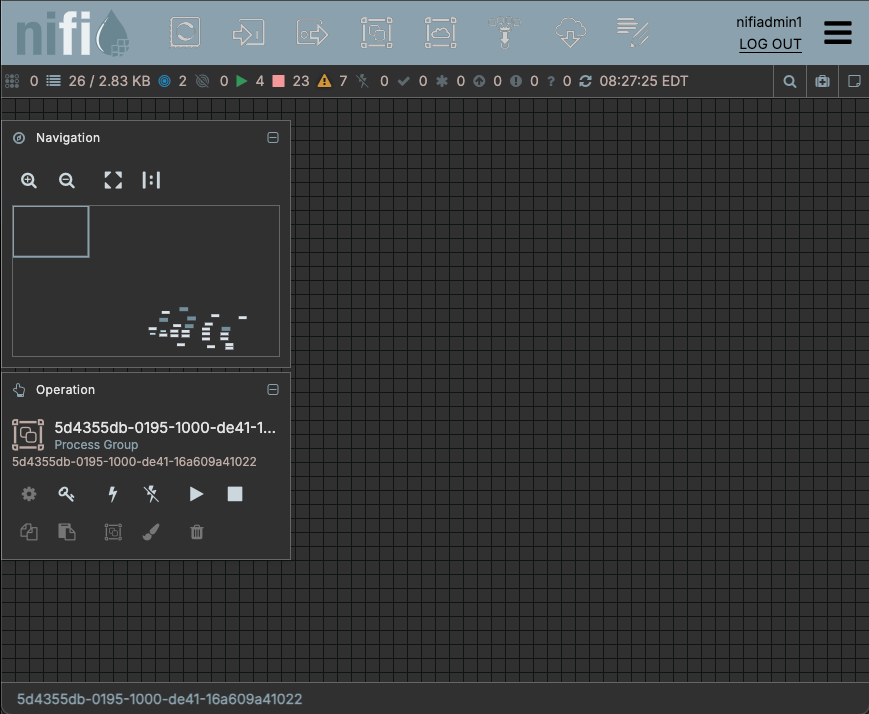Collapse the Operation panel

click(273, 390)
